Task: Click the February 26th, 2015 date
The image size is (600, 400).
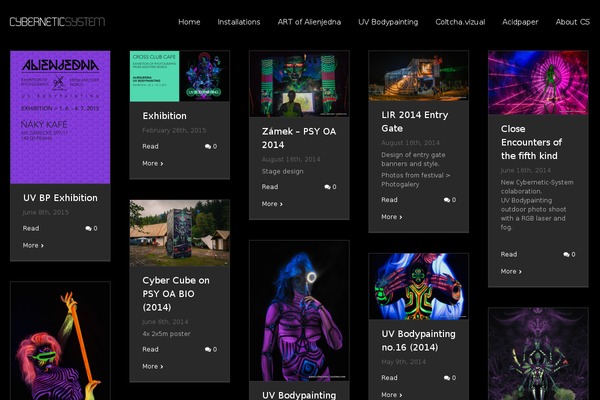Action: click(x=174, y=131)
